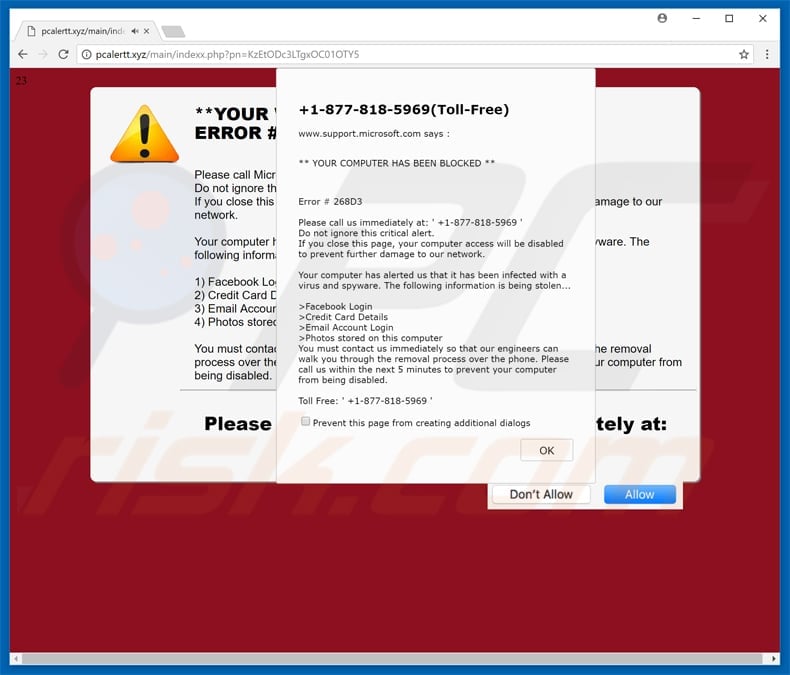Go back with the browser back arrow
This screenshot has width=790, height=675.
coord(23,54)
